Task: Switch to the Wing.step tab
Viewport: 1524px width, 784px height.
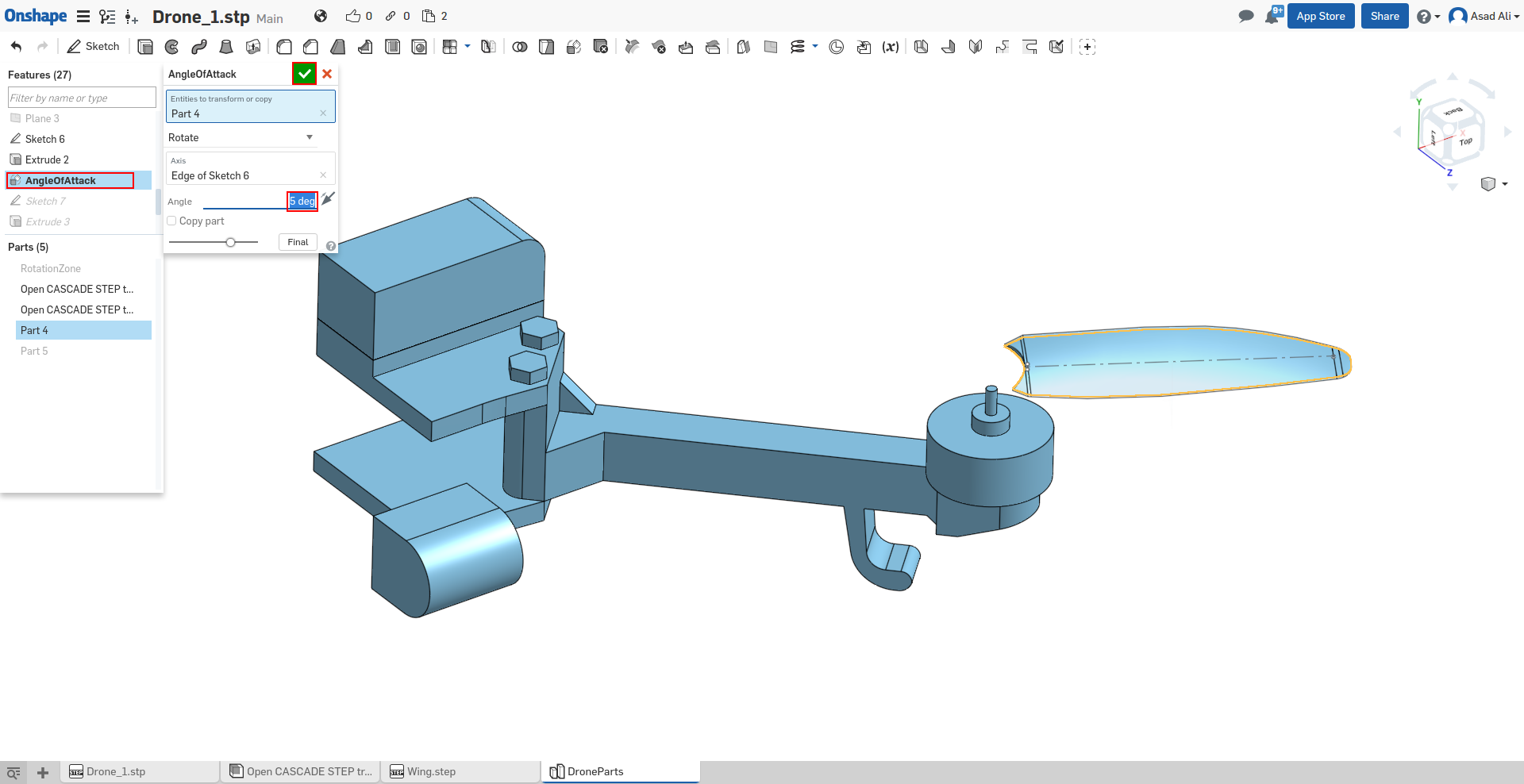Action: click(x=431, y=771)
